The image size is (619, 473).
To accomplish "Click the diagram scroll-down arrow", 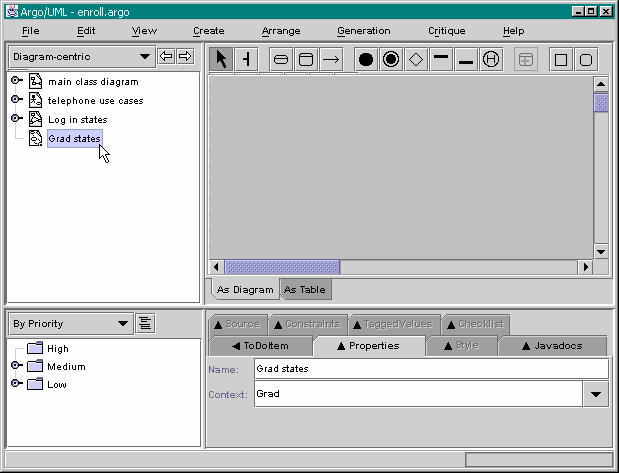I will point(601,252).
